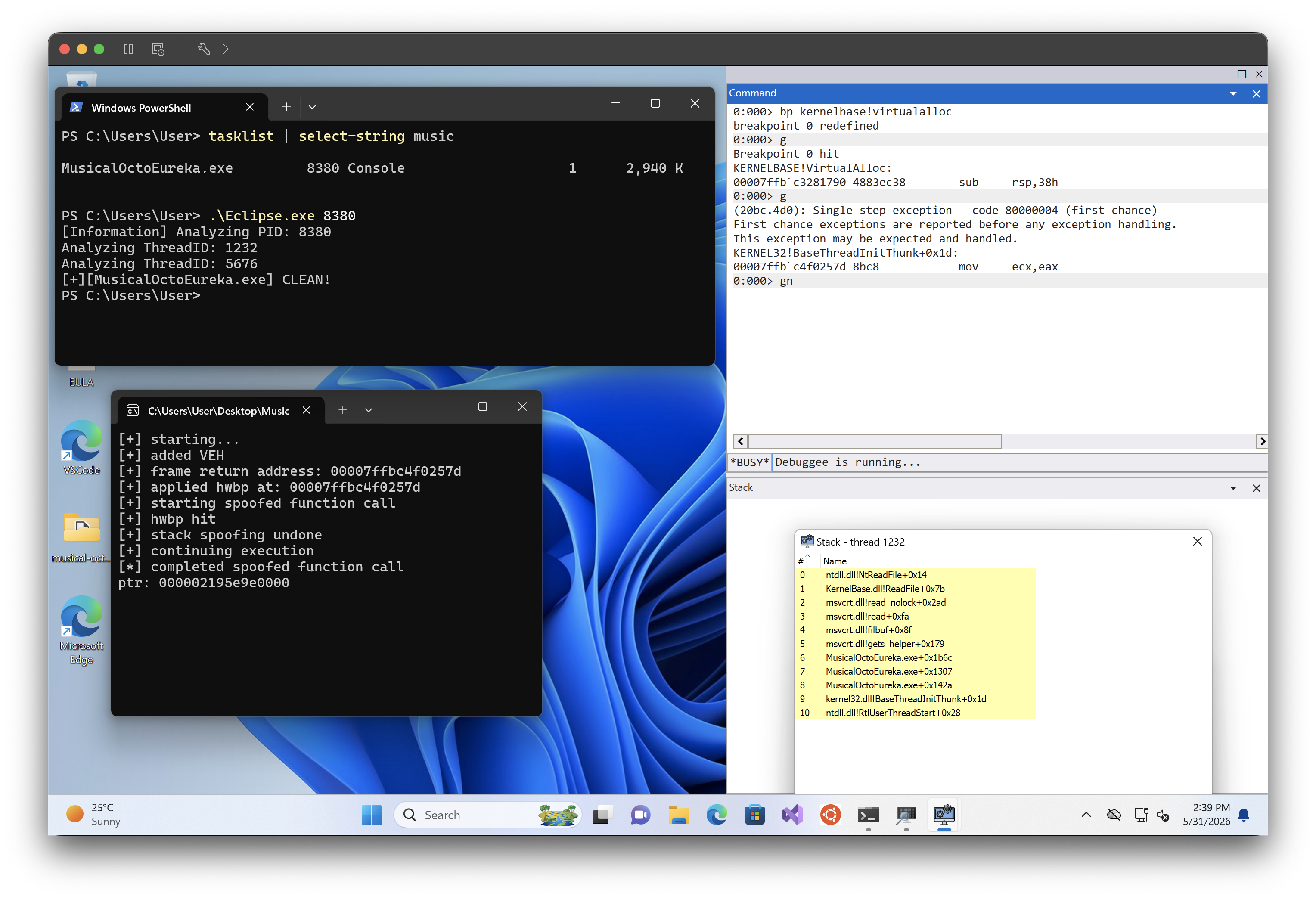Image resolution: width=1316 pixels, height=899 pixels.
Task: Open Task View on the taskbar
Action: coord(602,815)
